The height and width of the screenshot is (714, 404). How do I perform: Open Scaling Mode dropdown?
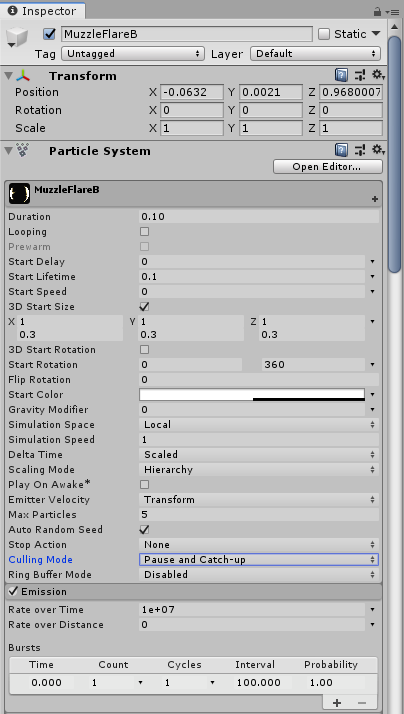[258, 469]
